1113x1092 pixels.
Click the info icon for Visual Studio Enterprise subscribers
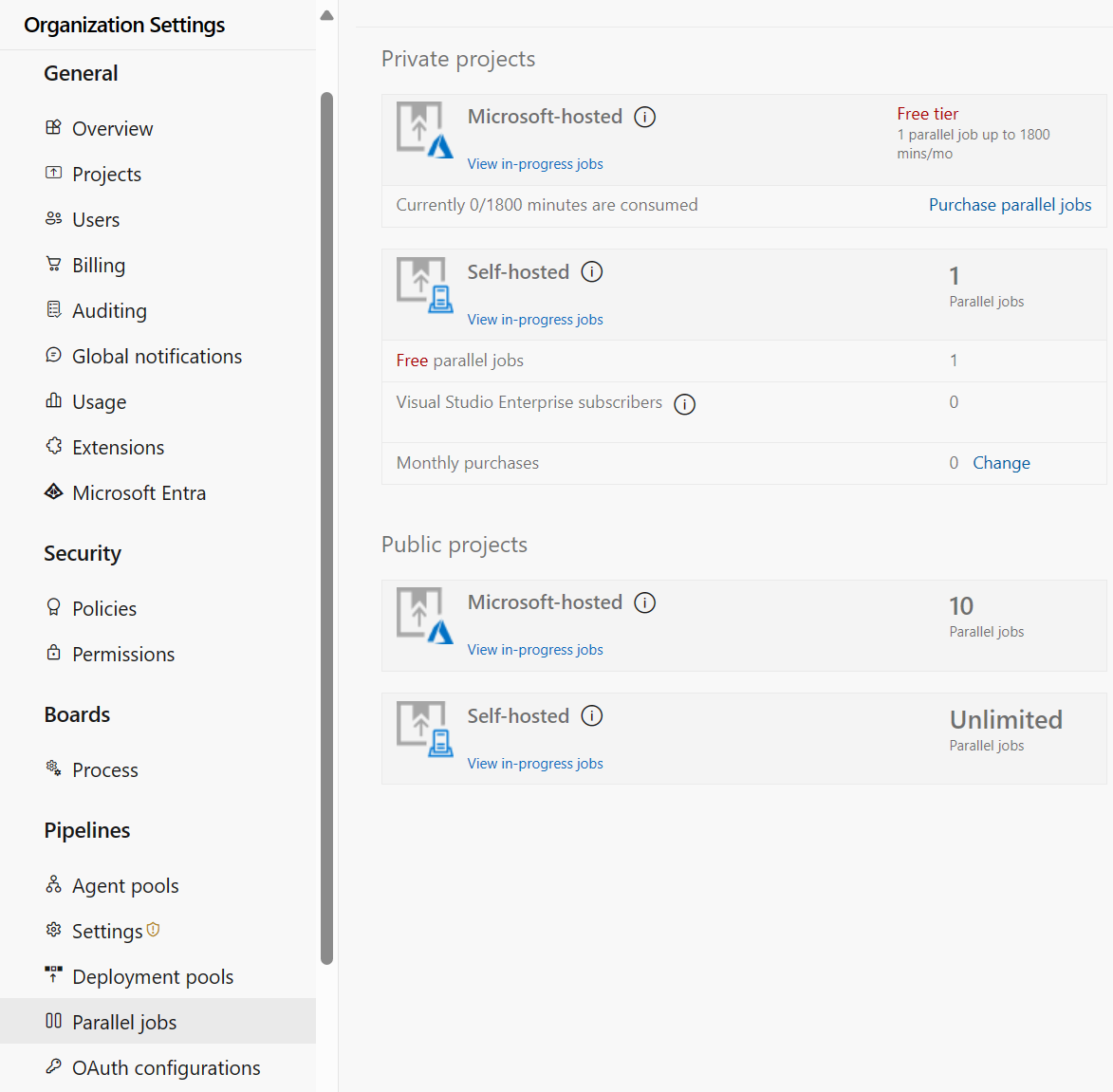pyautogui.click(x=684, y=404)
